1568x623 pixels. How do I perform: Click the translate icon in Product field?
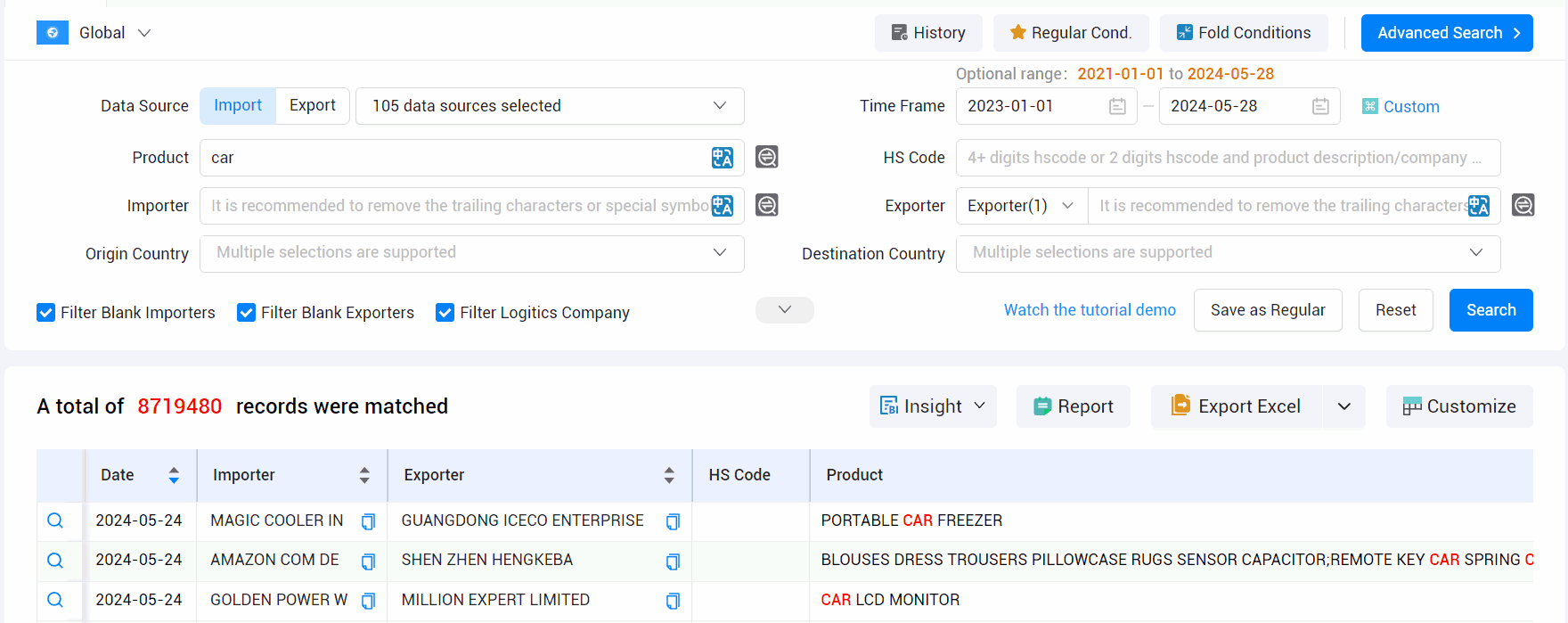pos(722,158)
